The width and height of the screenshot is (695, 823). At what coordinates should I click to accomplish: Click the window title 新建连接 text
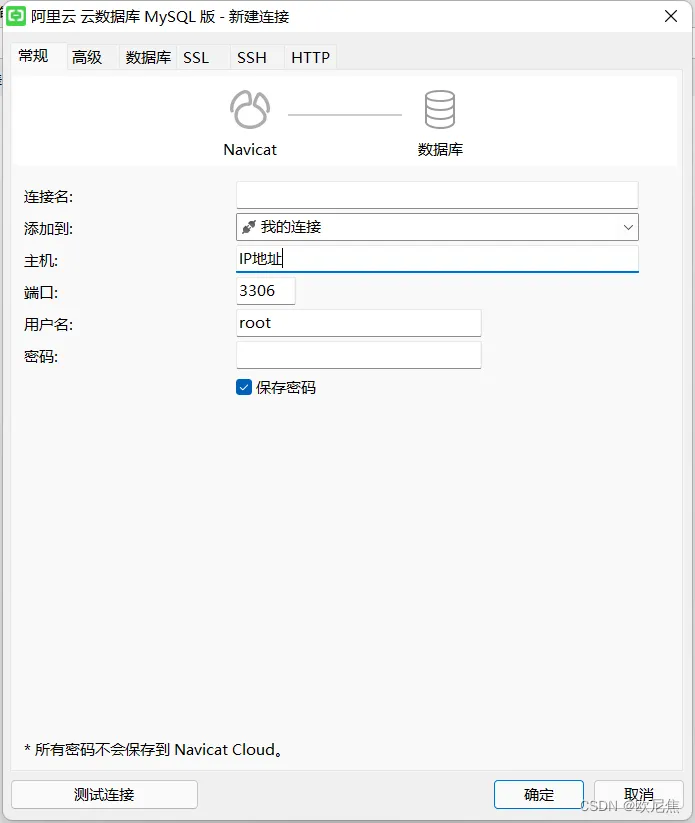259,17
